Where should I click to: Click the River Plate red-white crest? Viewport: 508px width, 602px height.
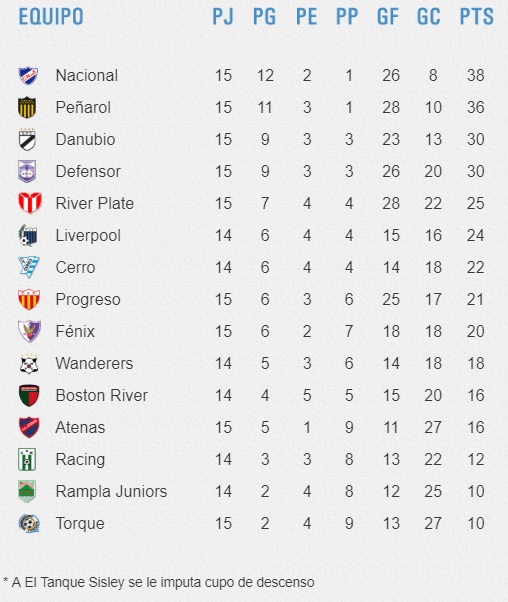tap(30, 203)
